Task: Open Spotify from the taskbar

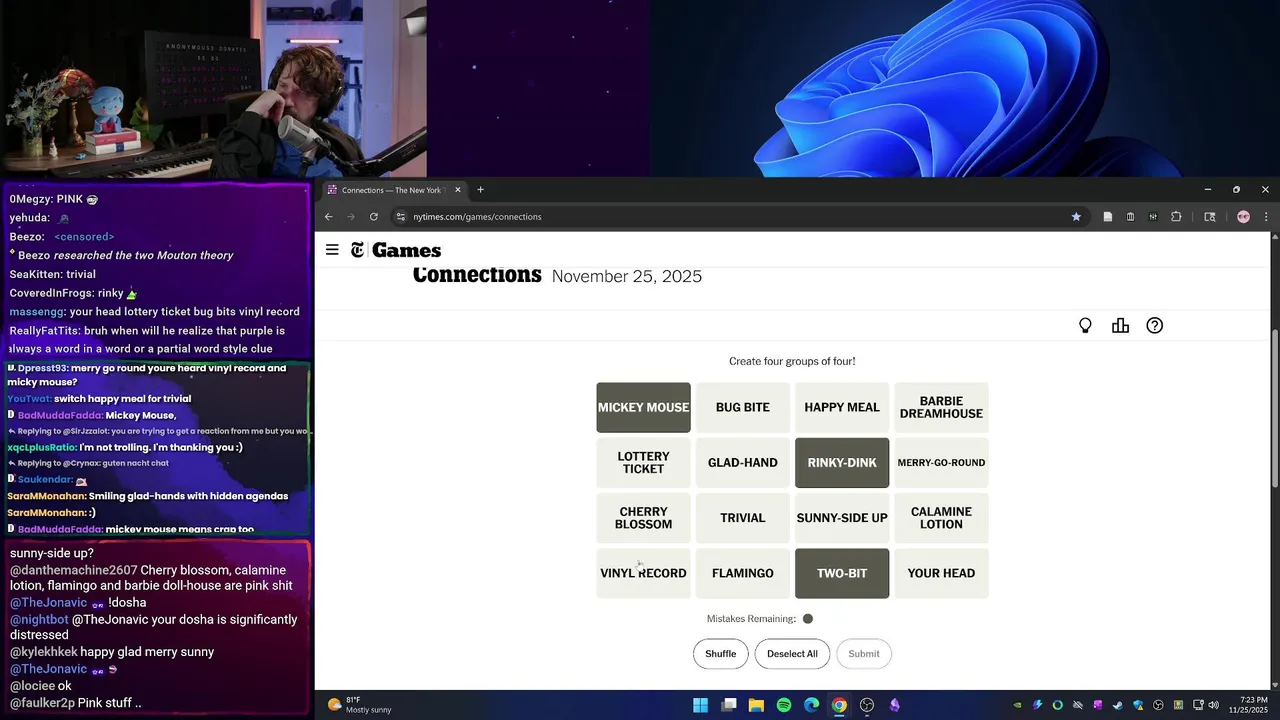Action: click(784, 705)
